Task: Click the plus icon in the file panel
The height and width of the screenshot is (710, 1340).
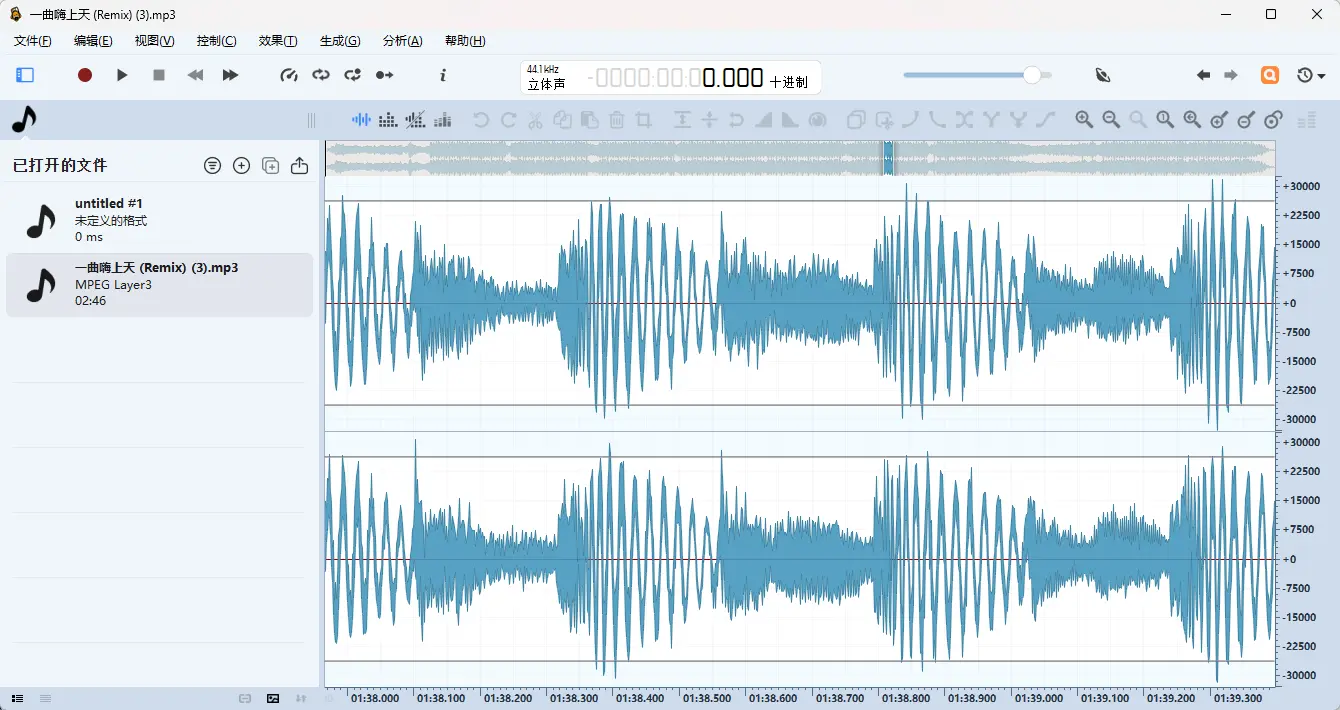Action: (x=241, y=166)
